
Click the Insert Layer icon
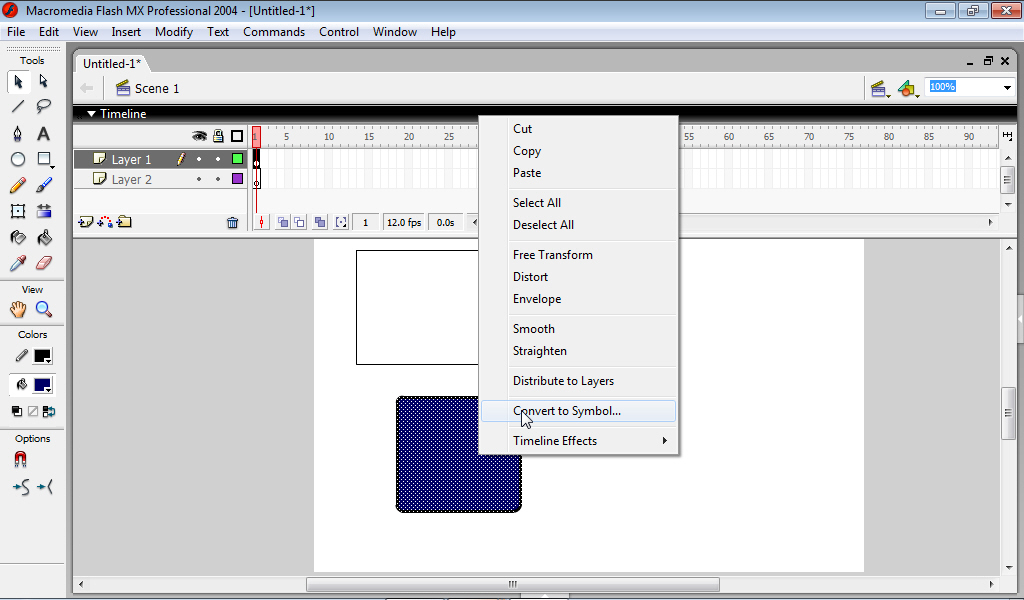click(x=86, y=223)
